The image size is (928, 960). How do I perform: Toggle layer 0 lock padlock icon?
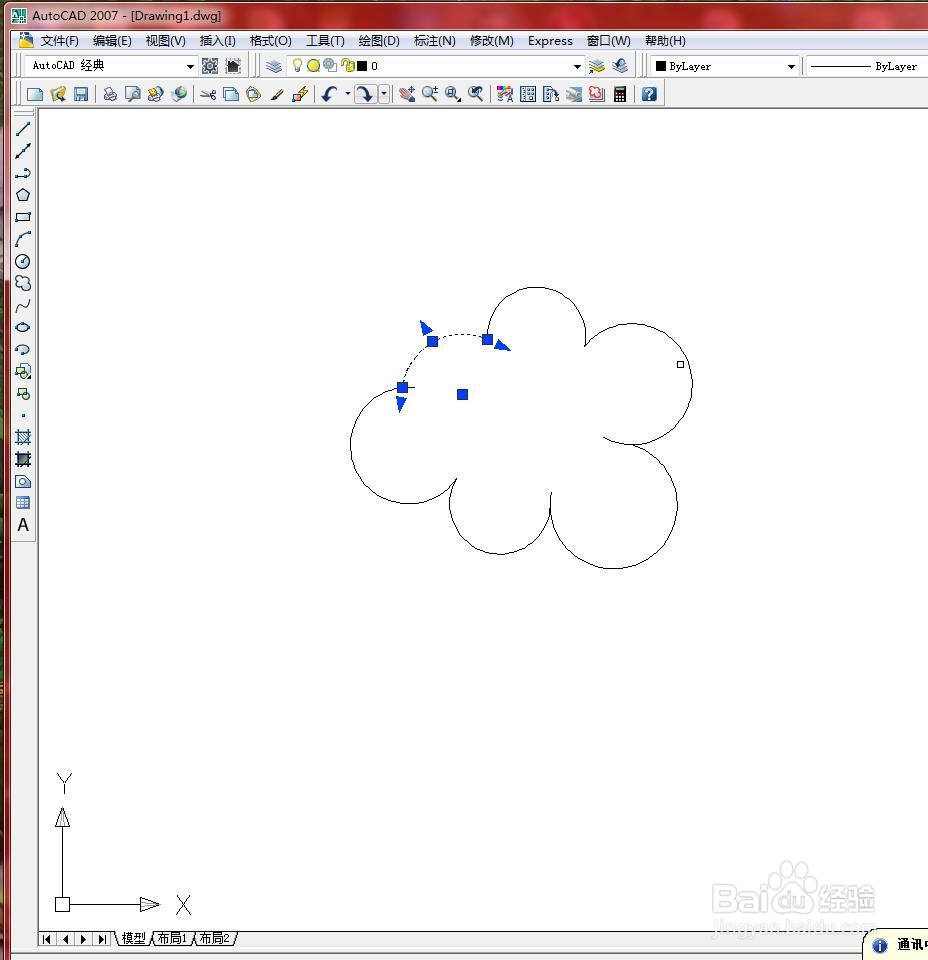(347, 65)
